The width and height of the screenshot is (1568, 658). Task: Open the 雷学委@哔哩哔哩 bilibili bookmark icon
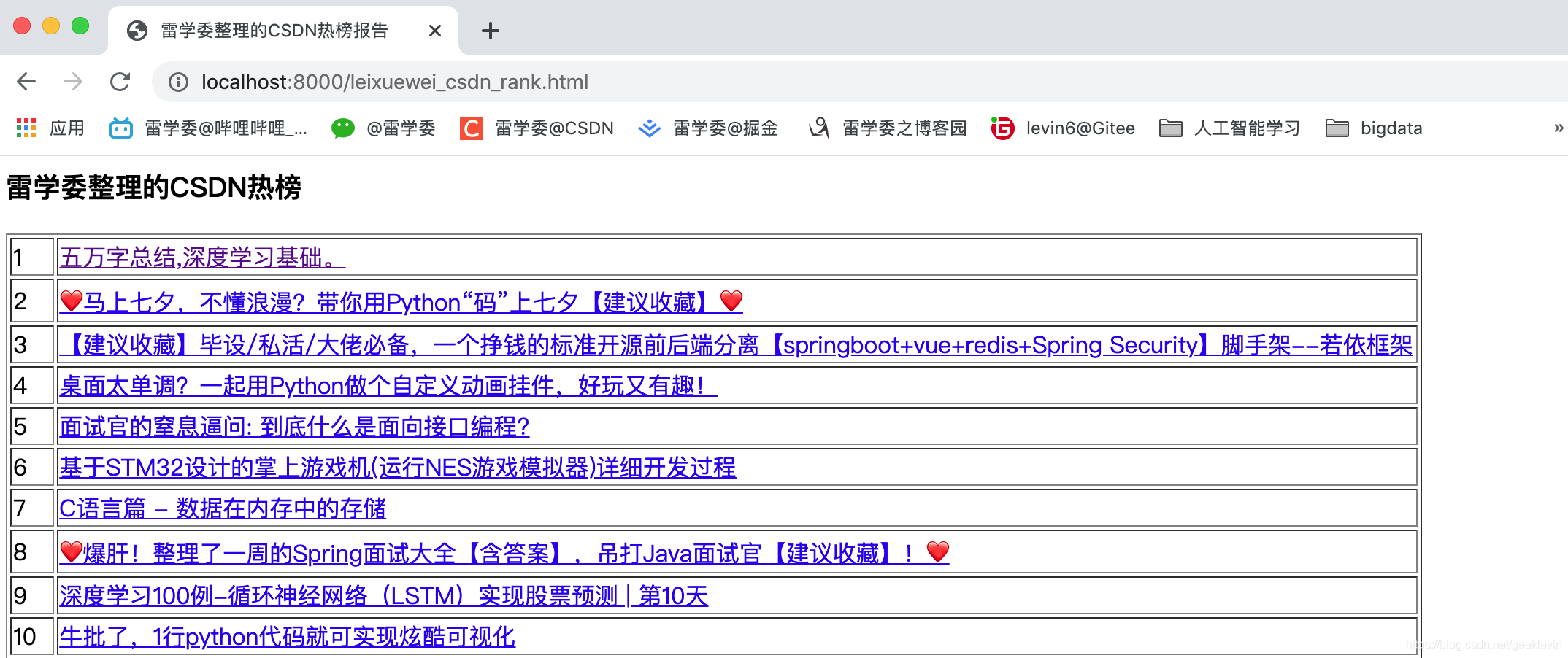click(x=121, y=128)
